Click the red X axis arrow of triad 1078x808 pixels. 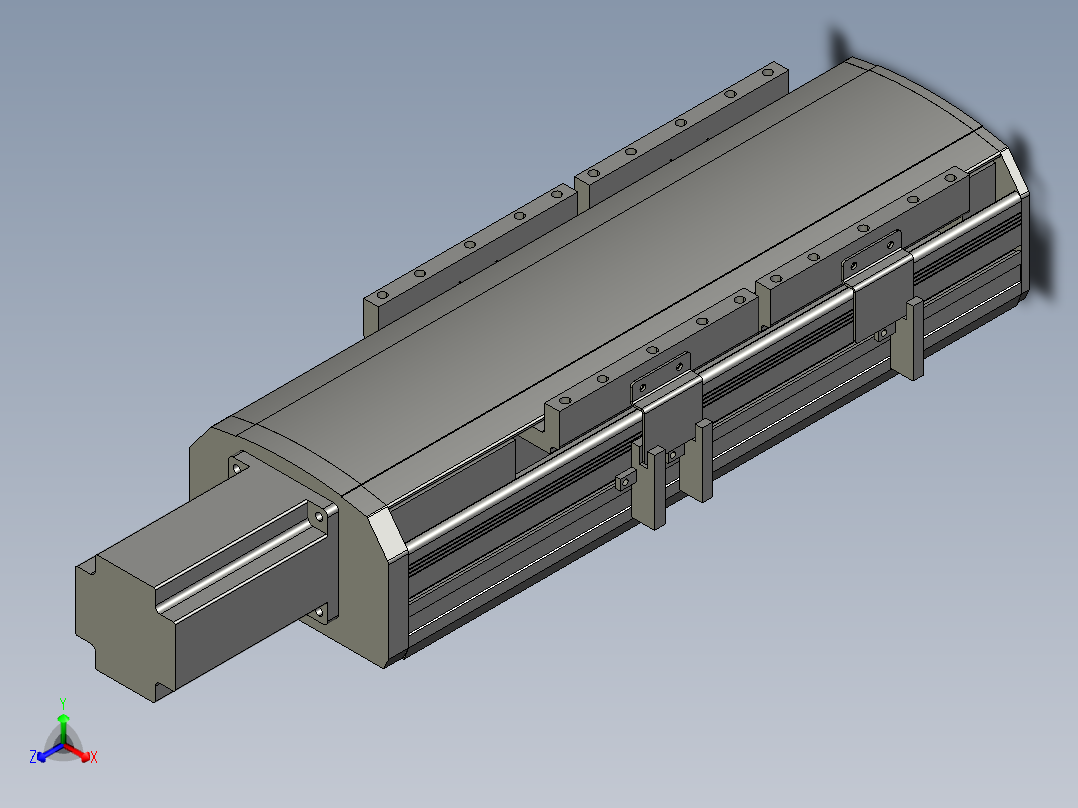[x=78, y=752]
